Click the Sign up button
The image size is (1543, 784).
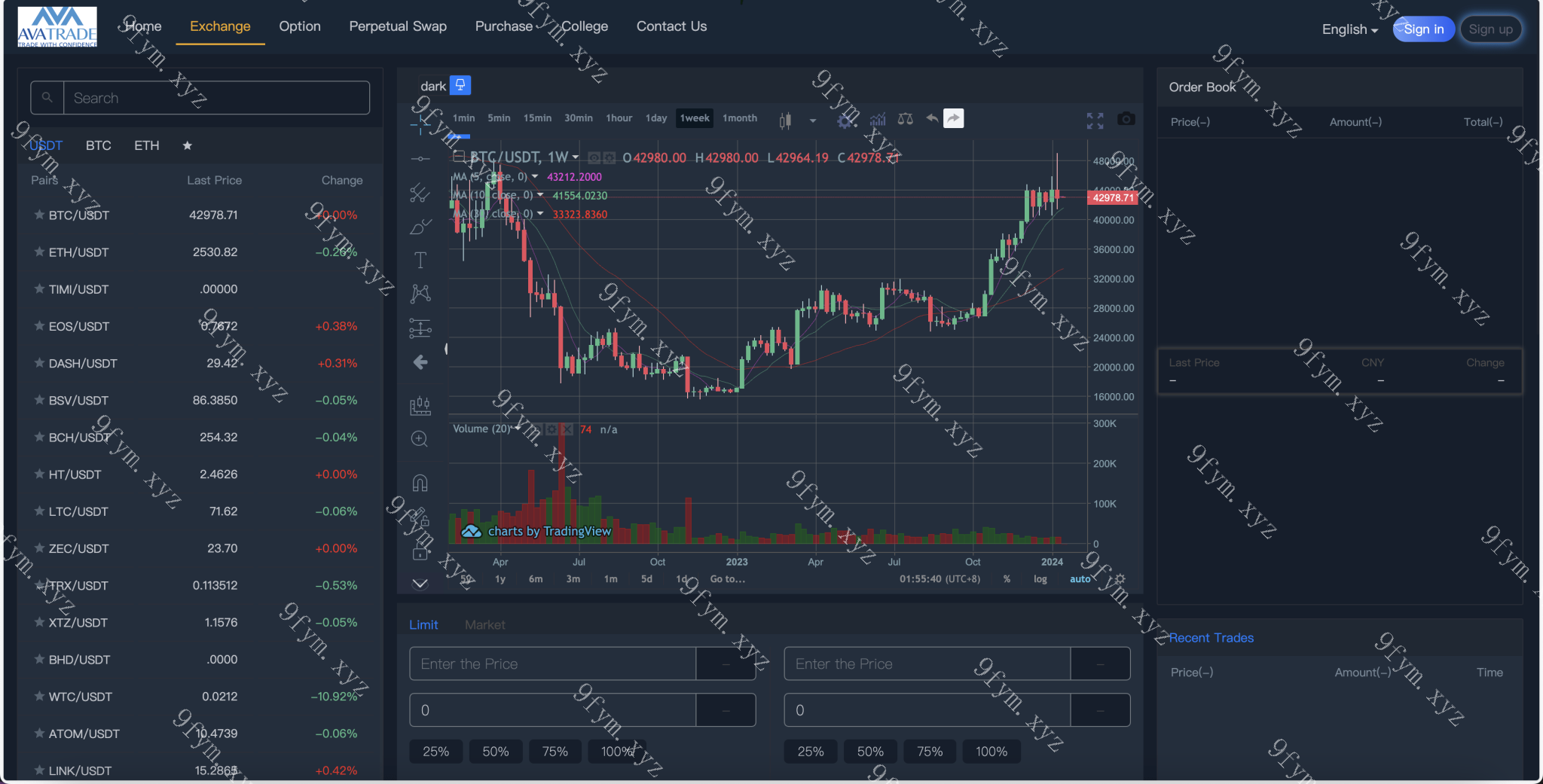click(x=1490, y=29)
